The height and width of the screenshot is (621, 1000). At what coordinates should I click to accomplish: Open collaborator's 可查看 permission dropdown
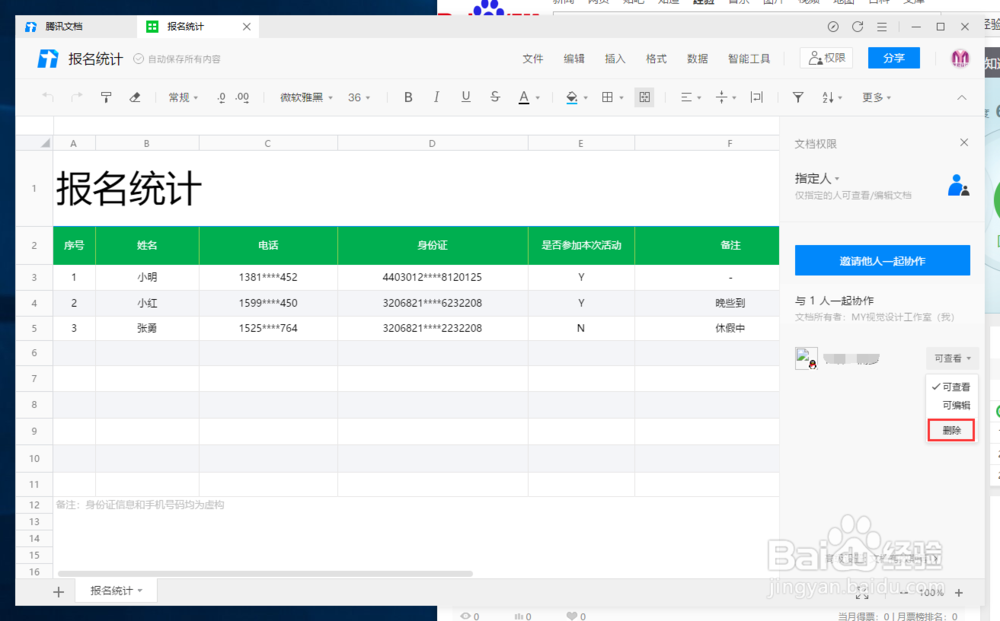952,358
